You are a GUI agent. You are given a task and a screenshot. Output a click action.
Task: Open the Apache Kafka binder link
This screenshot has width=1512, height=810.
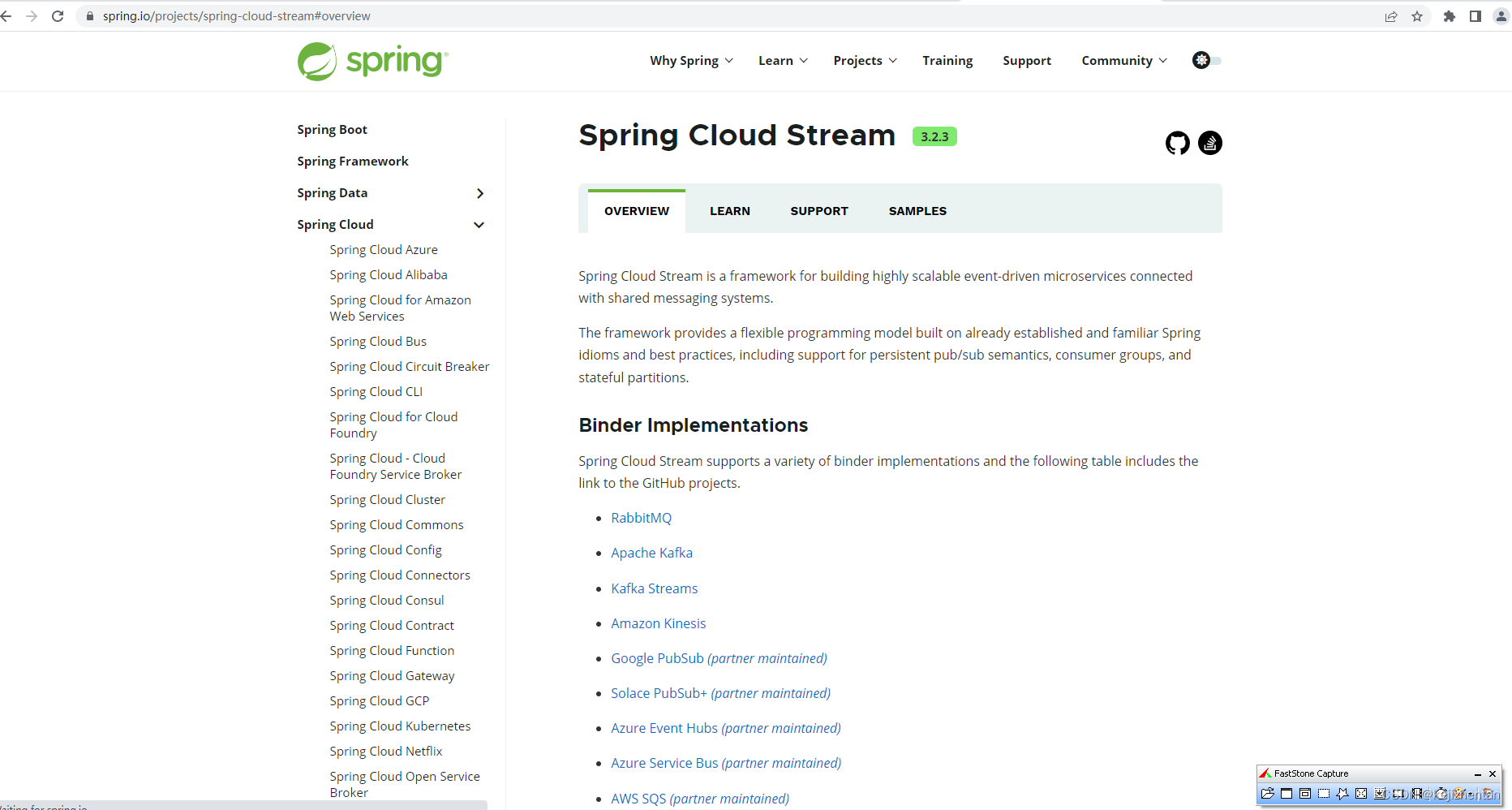[652, 553]
